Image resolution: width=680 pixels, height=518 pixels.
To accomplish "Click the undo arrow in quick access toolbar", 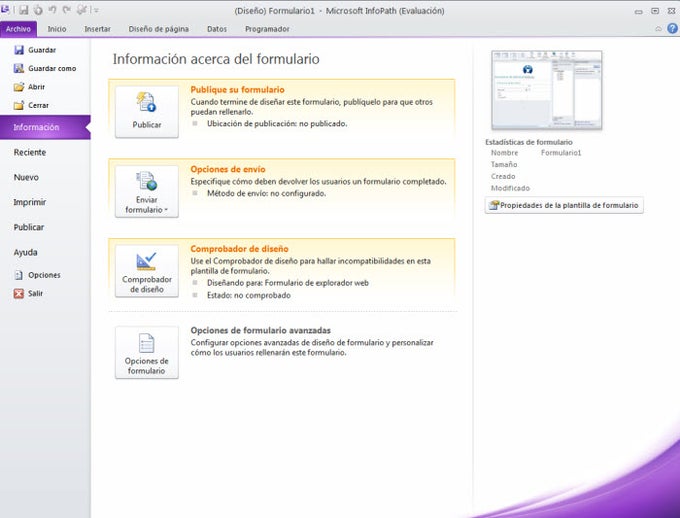I will (52, 10).
